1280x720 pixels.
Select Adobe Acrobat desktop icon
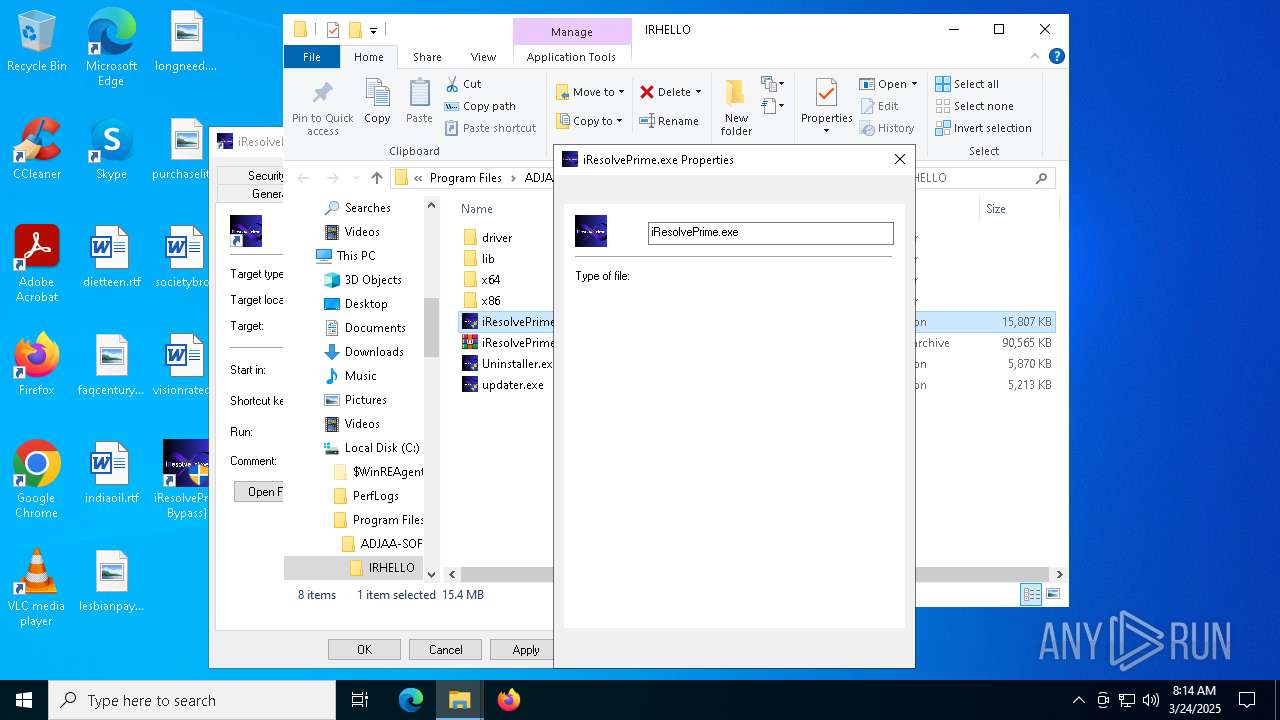tap(37, 264)
